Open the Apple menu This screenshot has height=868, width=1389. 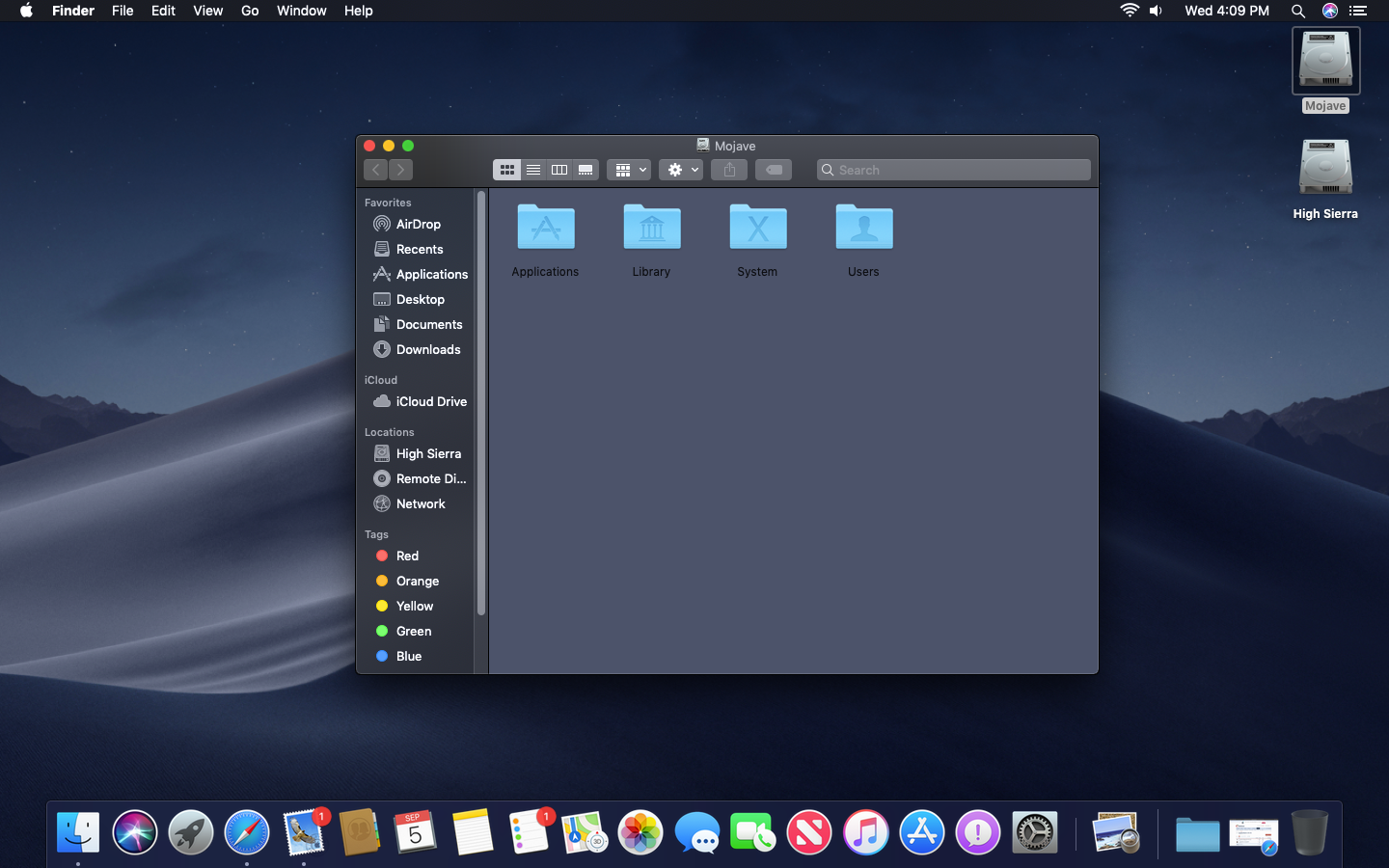coord(26,11)
